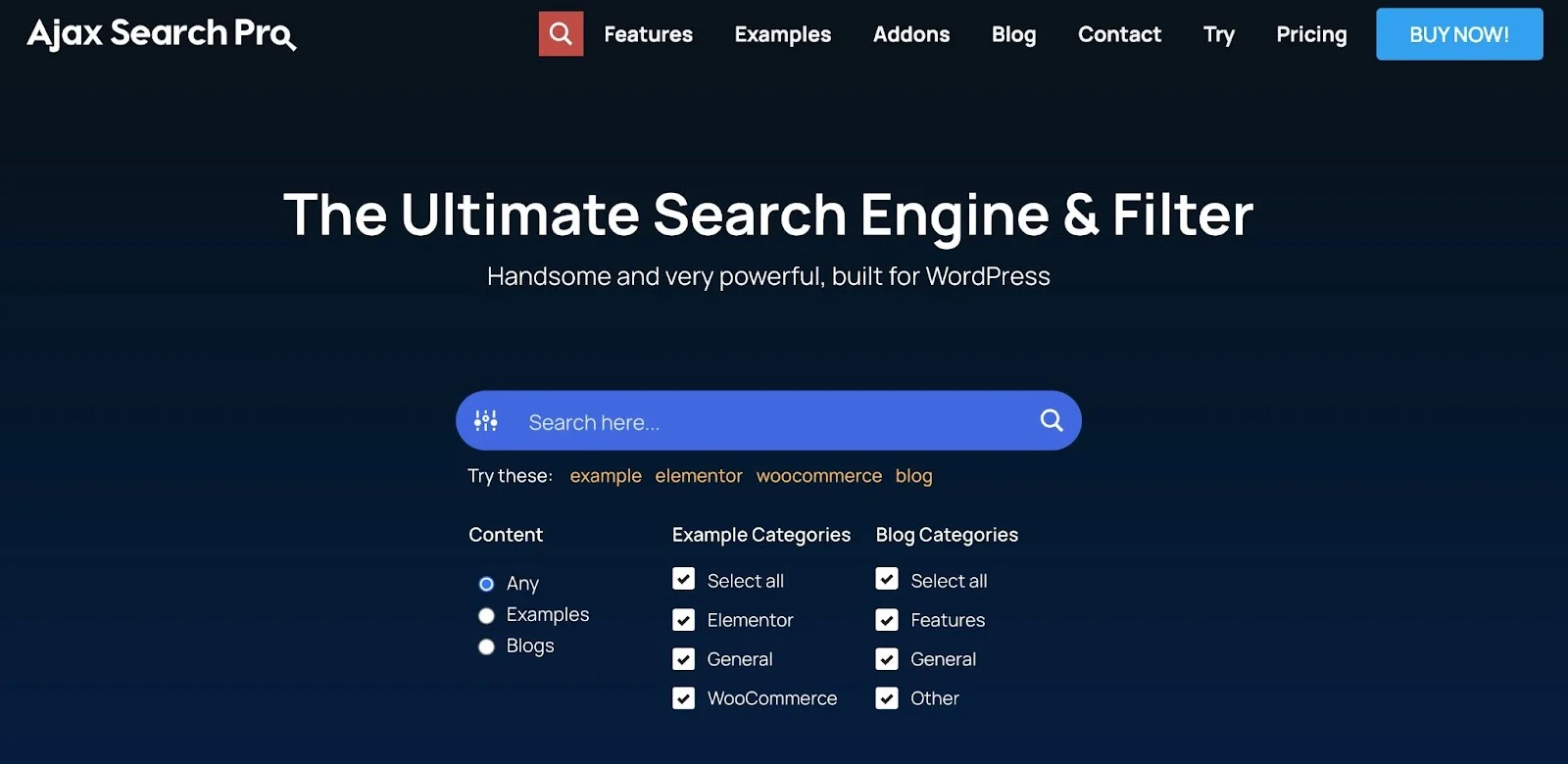Uncheck the Other blog category checkbox
Screen dimensions: 1568x764
tap(887, 698)
